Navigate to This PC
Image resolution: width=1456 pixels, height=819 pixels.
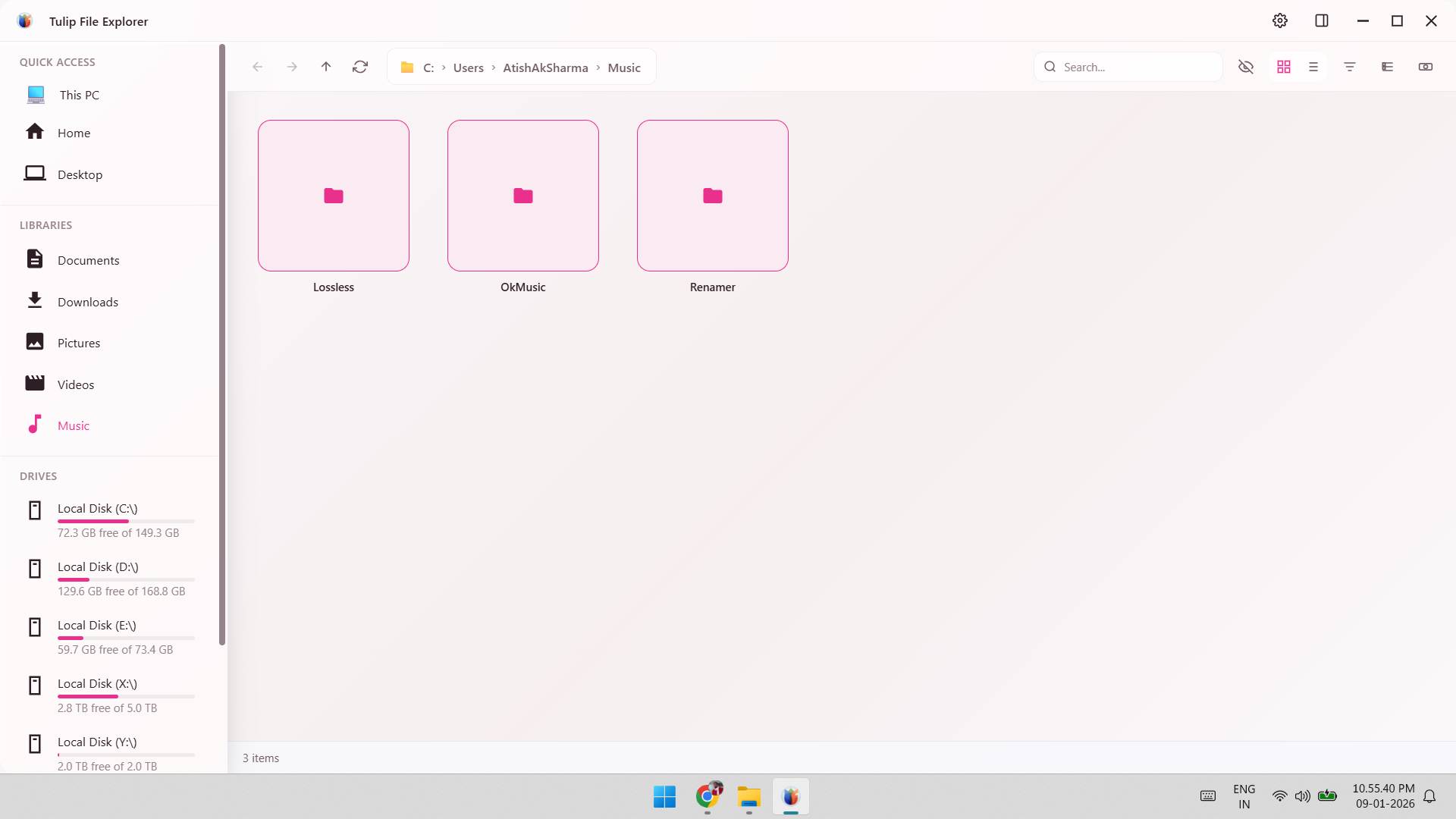[x=79, y=95]
